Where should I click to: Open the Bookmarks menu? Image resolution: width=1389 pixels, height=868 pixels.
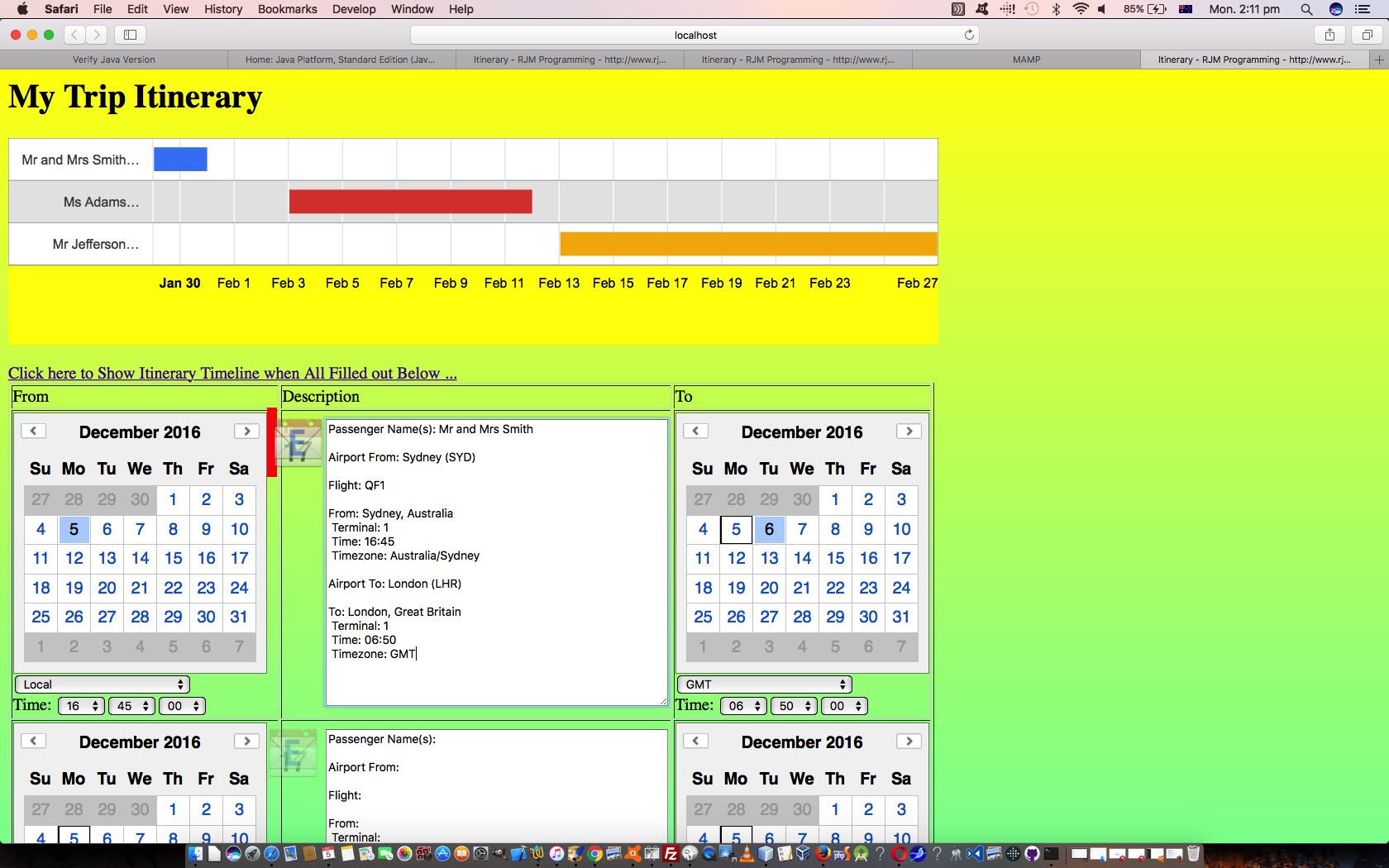[x=287, y=9]
